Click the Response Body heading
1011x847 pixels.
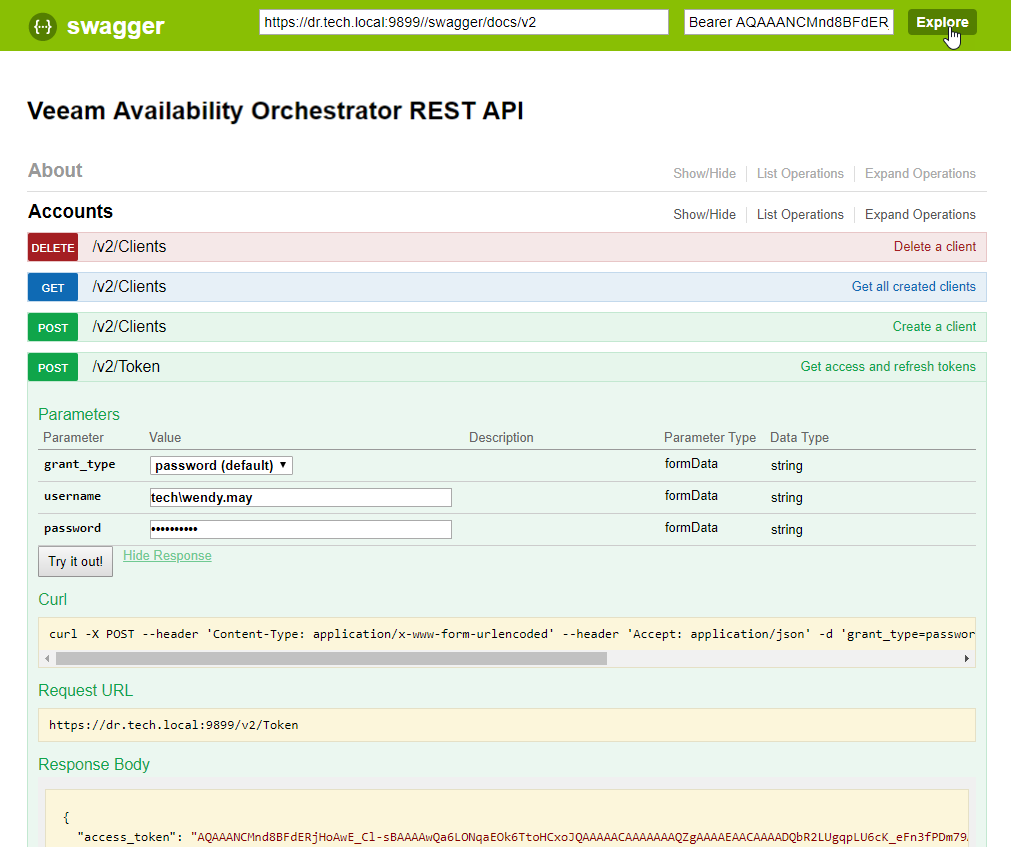[x=94, y=764]
